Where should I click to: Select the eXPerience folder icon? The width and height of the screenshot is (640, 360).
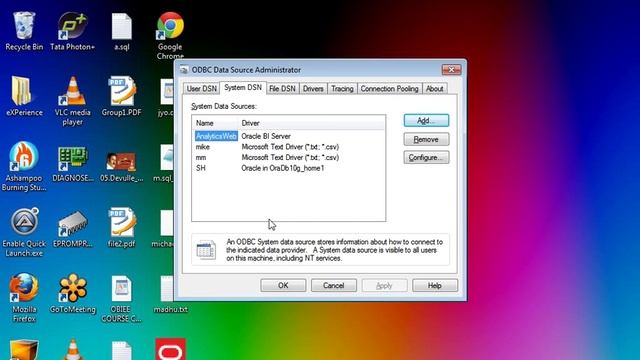tap(24, 96)
